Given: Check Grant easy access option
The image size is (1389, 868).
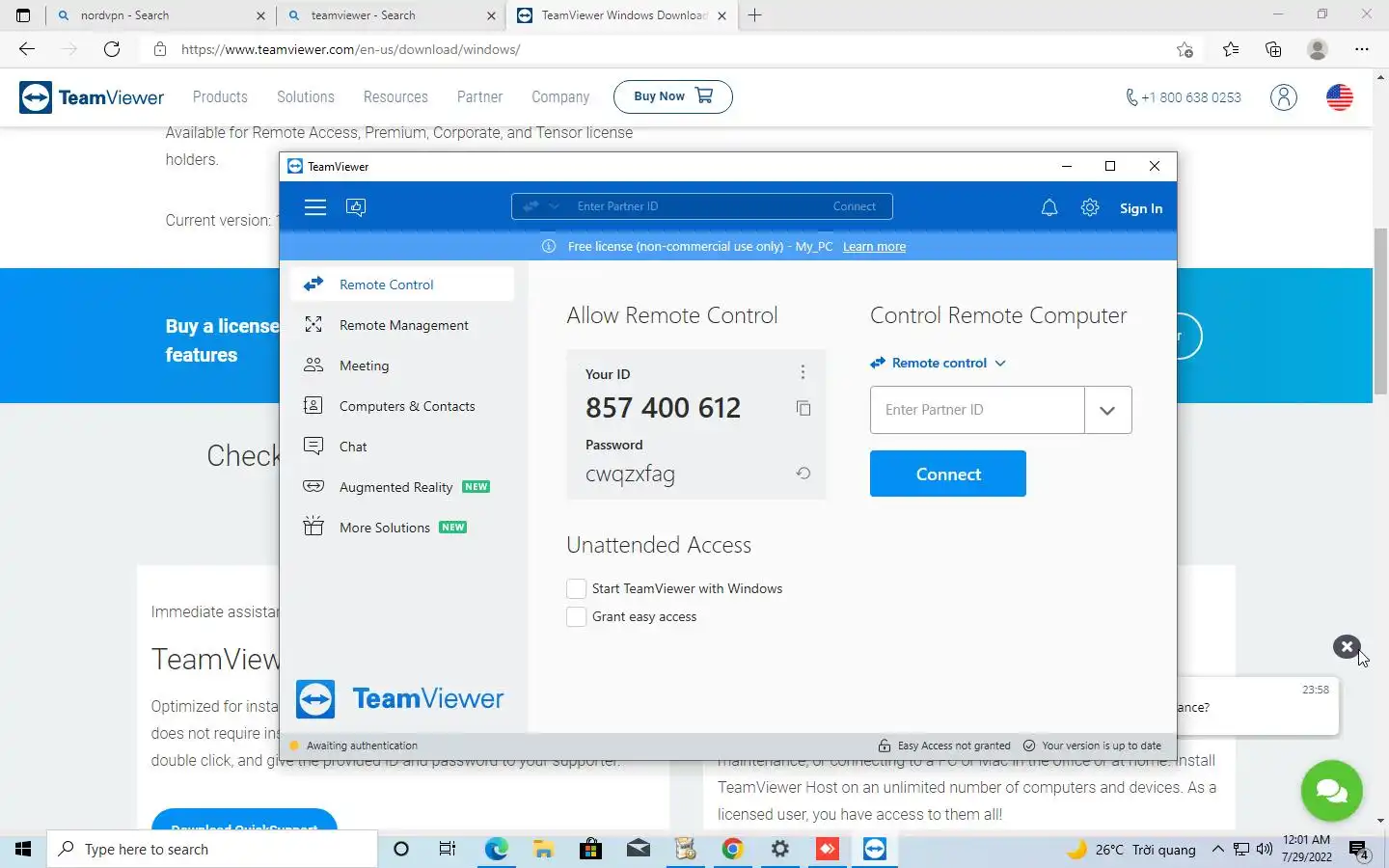Looking at the screenshot, I should coord(576,616).
